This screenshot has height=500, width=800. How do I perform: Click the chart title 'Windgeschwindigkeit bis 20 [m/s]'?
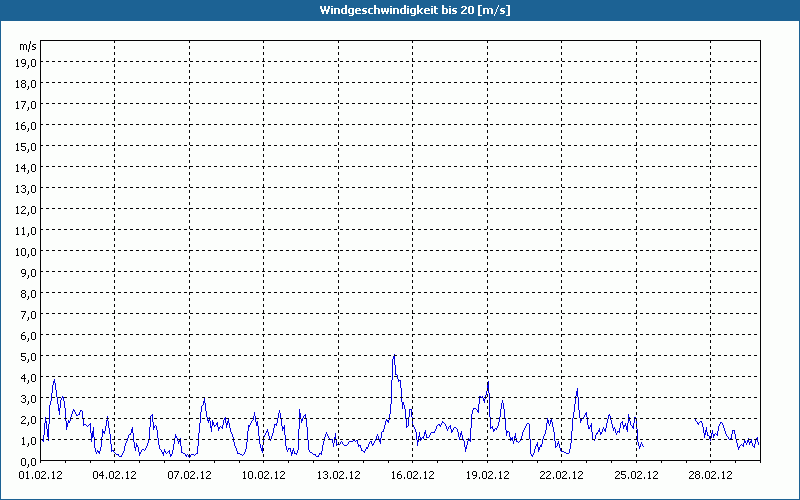point(415,10)
